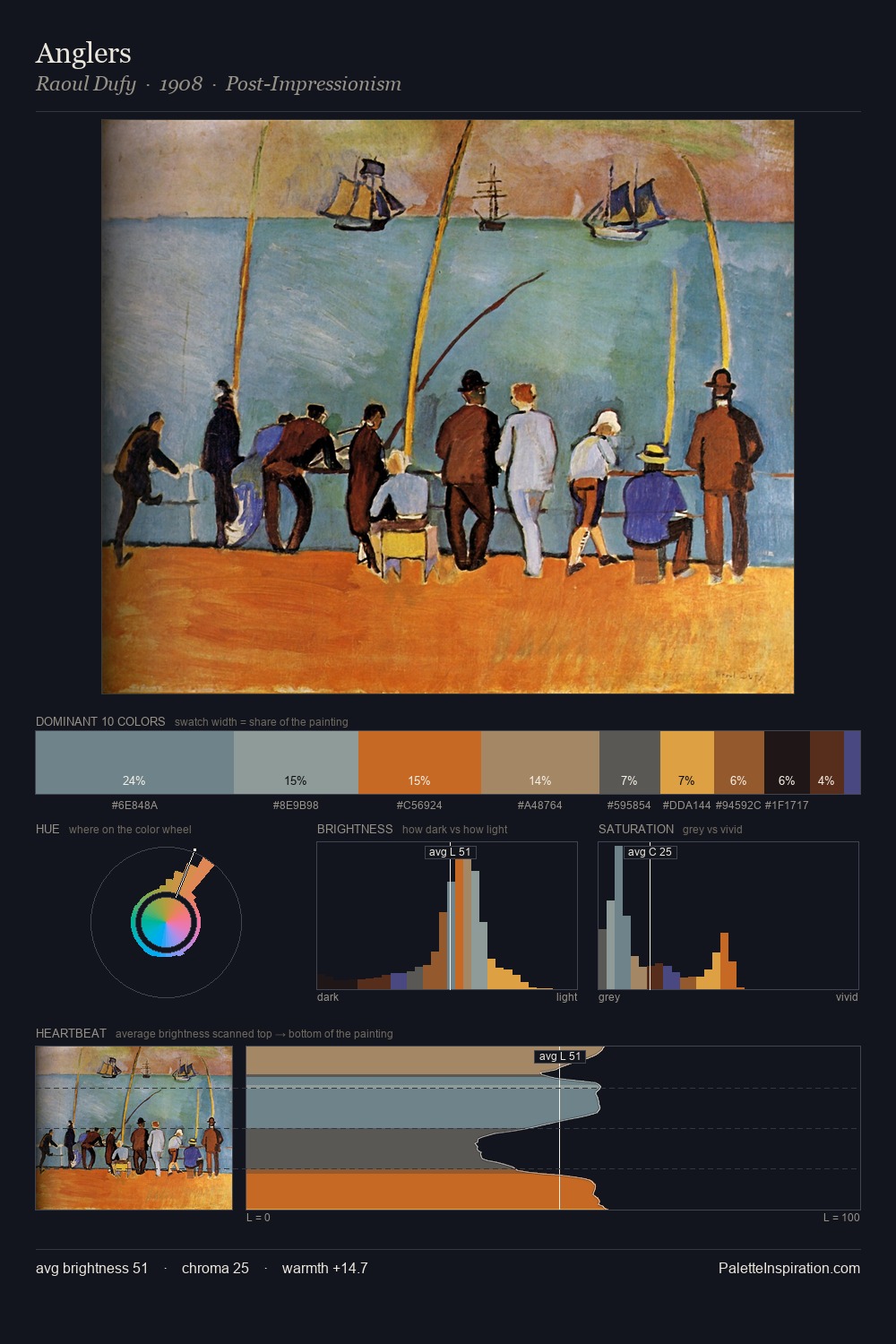Image resolution: width=896 pixels, height=1344 pixels.
Task: Click the "#DDA144" hex code label
Action: [x=686, y=806]
